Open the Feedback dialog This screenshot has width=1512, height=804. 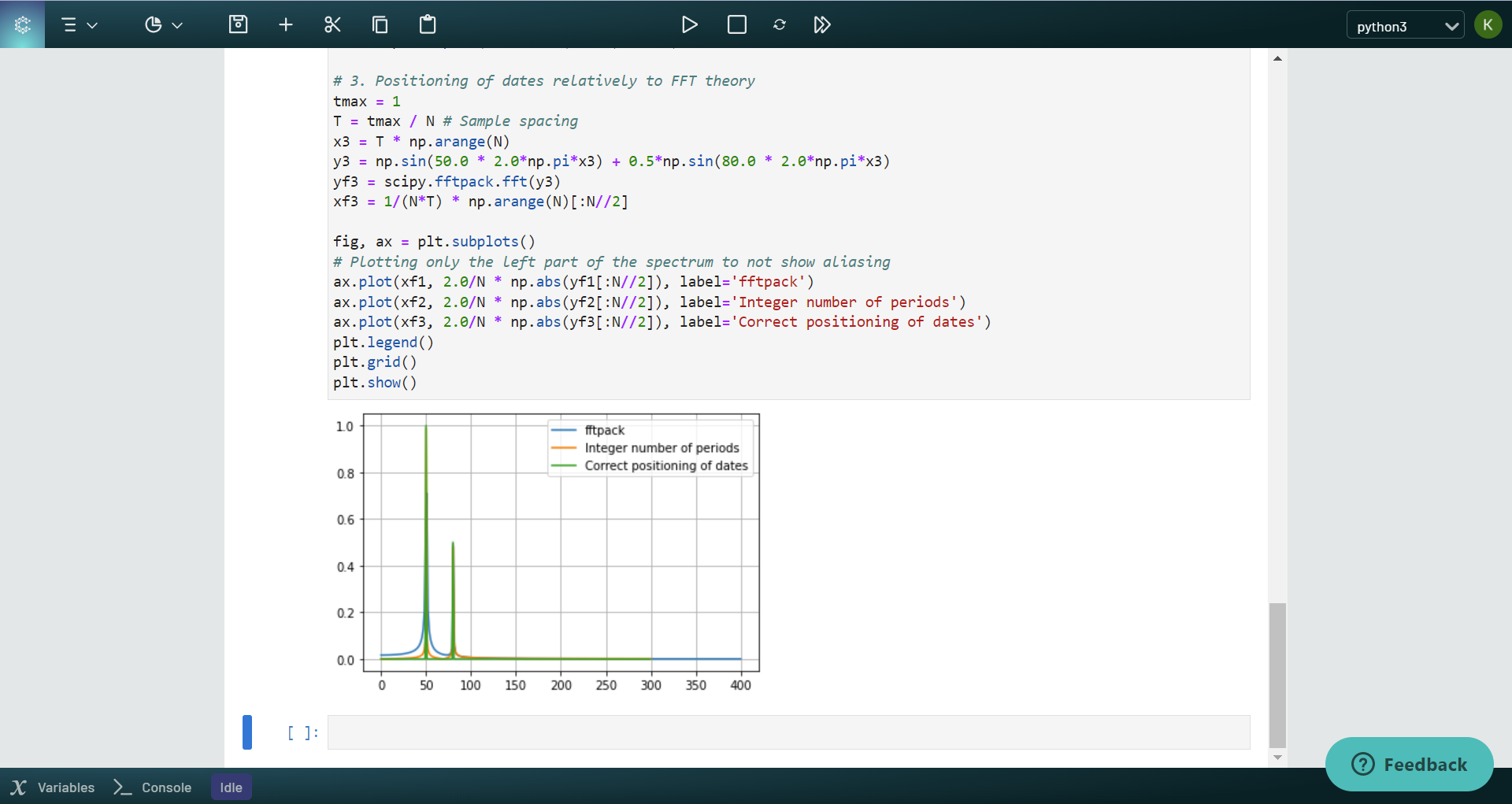[x=1410, y=764]
